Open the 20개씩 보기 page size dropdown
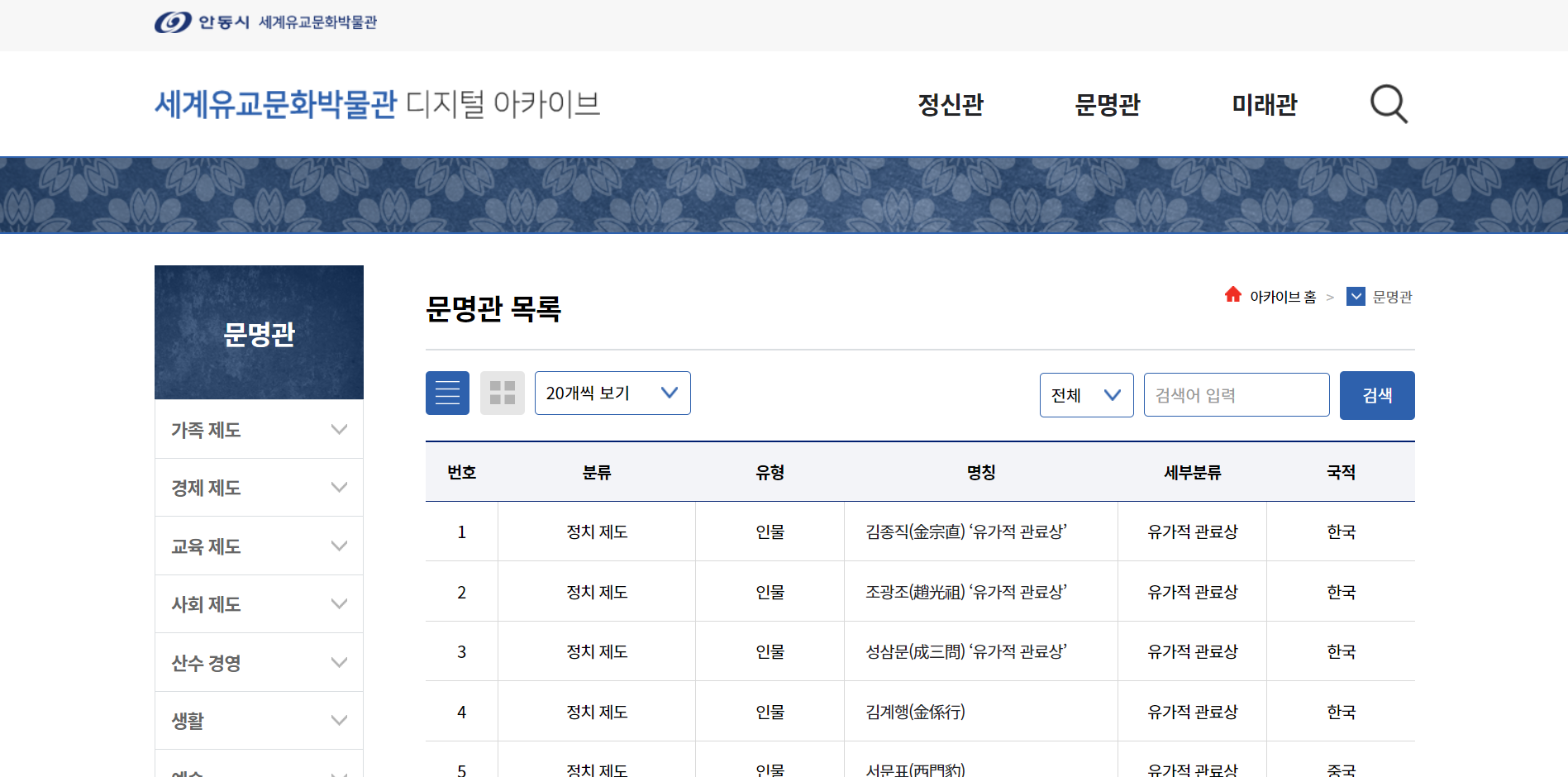 pyautogui.click(x=612, y=393)
